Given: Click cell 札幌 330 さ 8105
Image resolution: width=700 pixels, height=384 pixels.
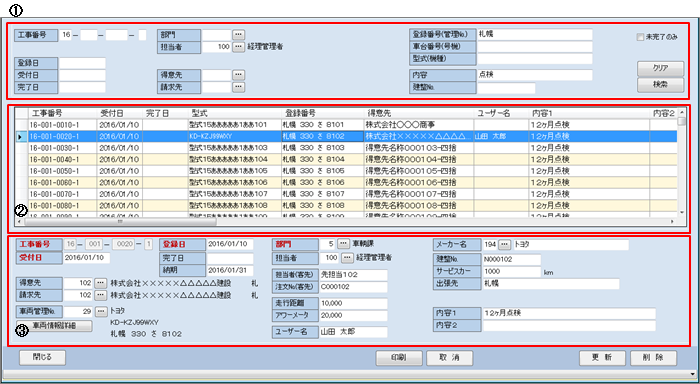Looking at the screenshot, I should tap(322, 171).
